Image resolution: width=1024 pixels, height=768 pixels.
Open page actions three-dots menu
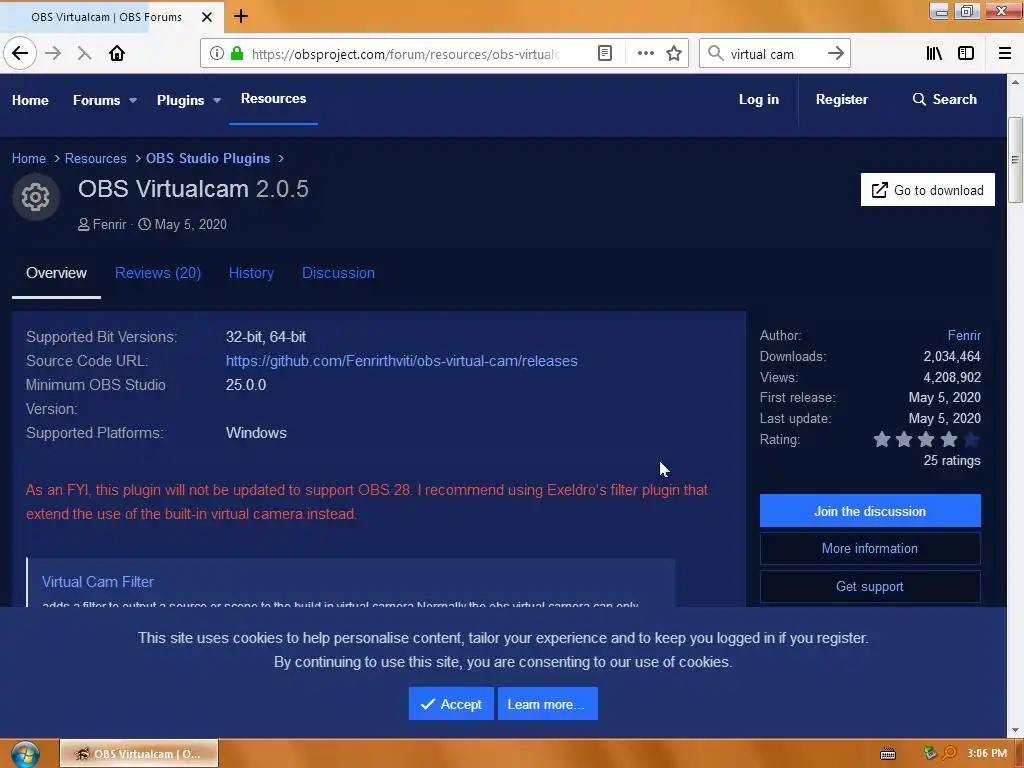[x=645, y=54]
